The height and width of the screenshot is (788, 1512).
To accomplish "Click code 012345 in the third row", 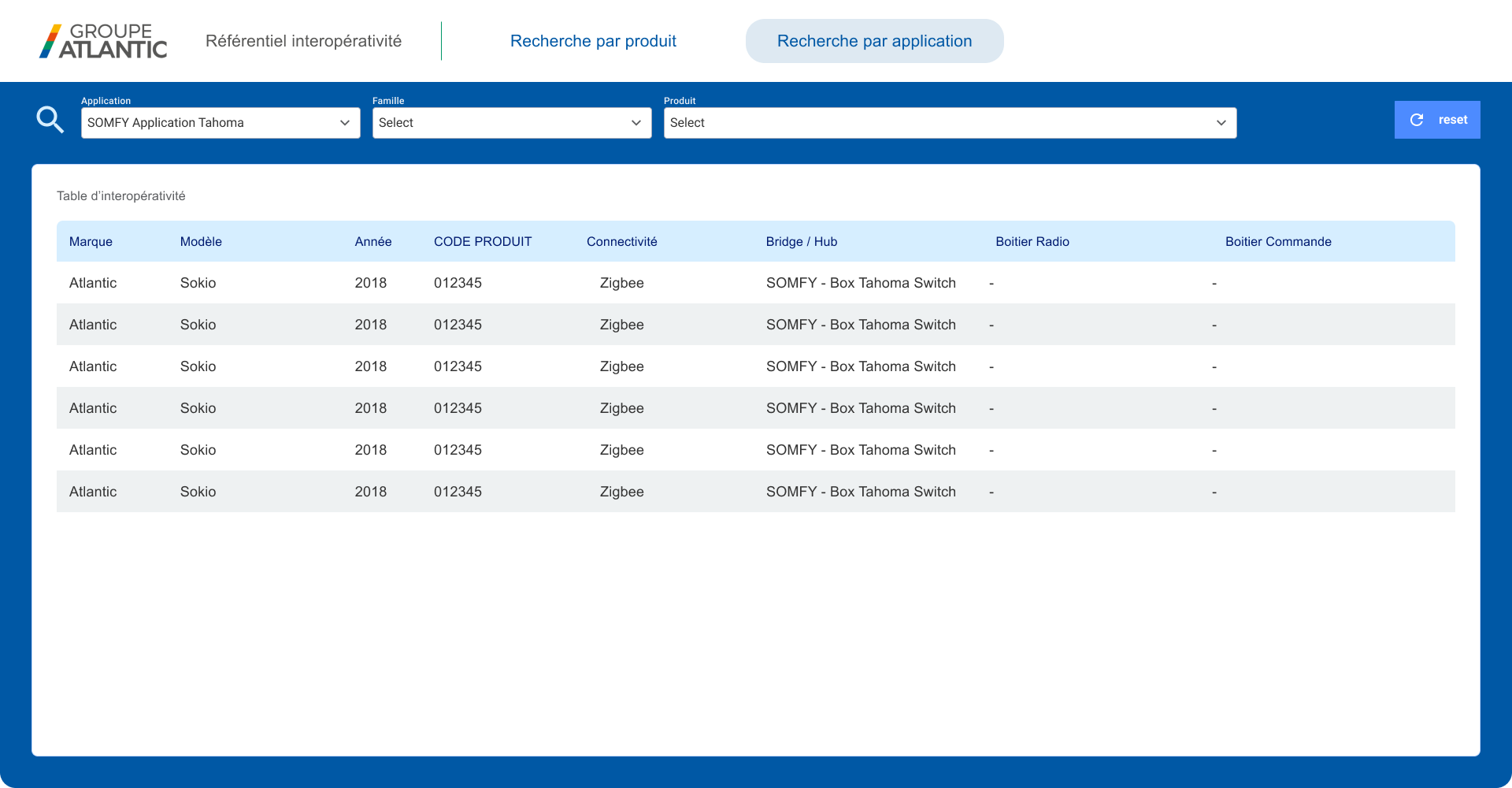I will [x=458, y=366].
